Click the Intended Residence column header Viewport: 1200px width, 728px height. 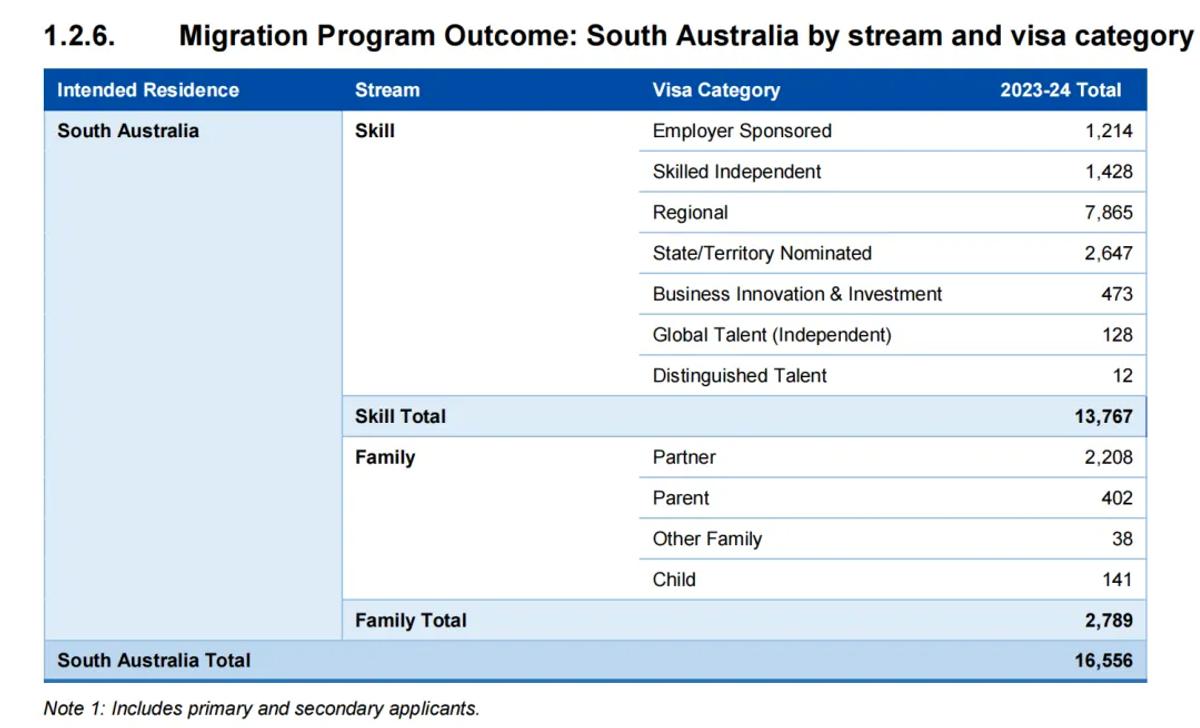click(148, 90)
